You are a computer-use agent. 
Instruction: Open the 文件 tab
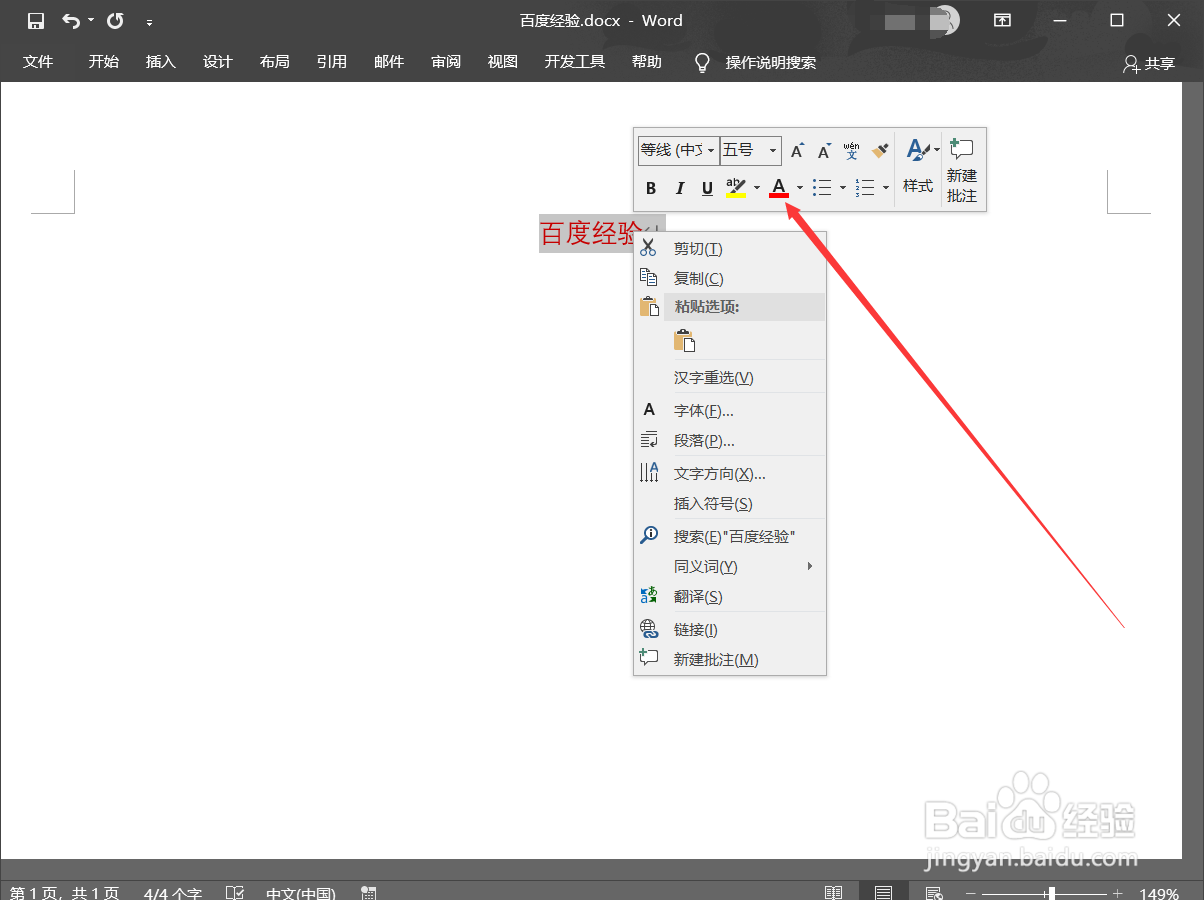[x=38, y=62]
